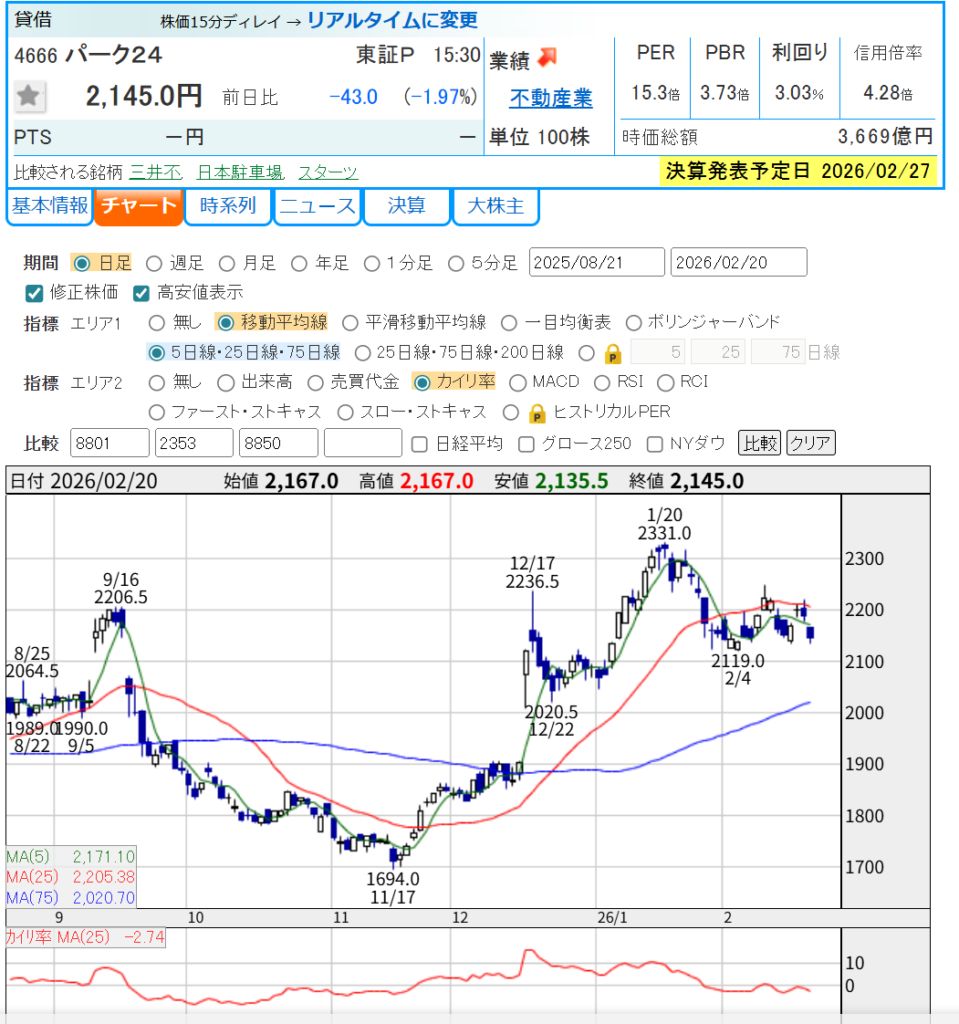The image size is (959, 1024).
Task: Select the MACD indicator option
Action: click(x=518, y=382)
